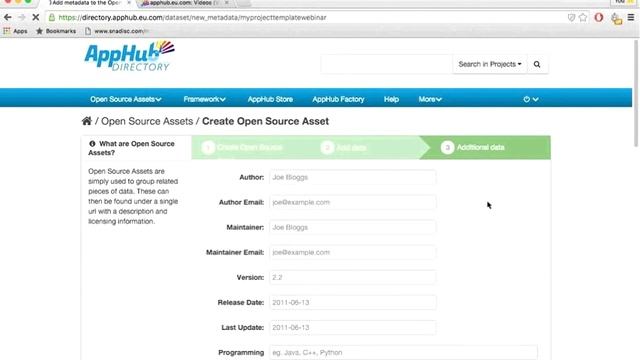Click the Author Email input field
This screenshot has height=360, width=640.
pos(352,202)
